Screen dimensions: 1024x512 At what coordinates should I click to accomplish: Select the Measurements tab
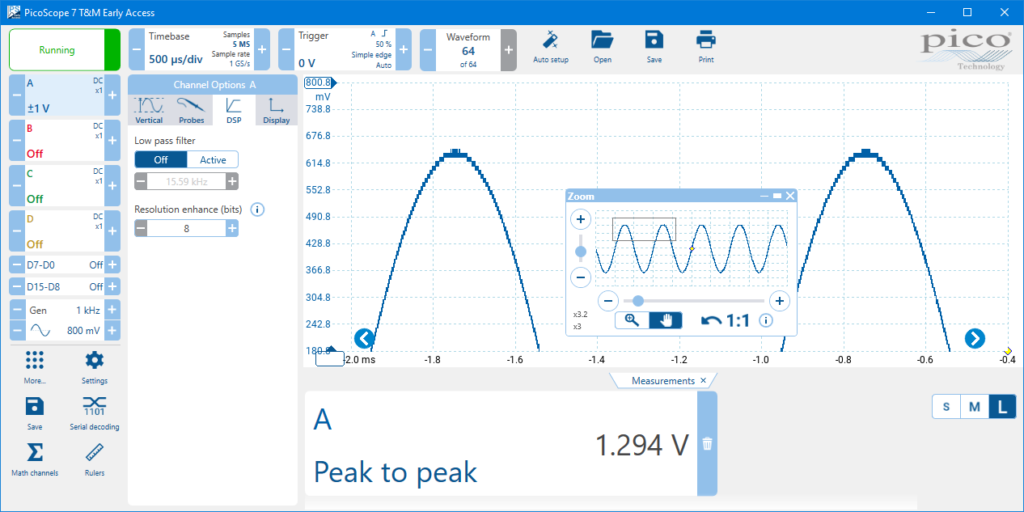(x=663, y=380)
